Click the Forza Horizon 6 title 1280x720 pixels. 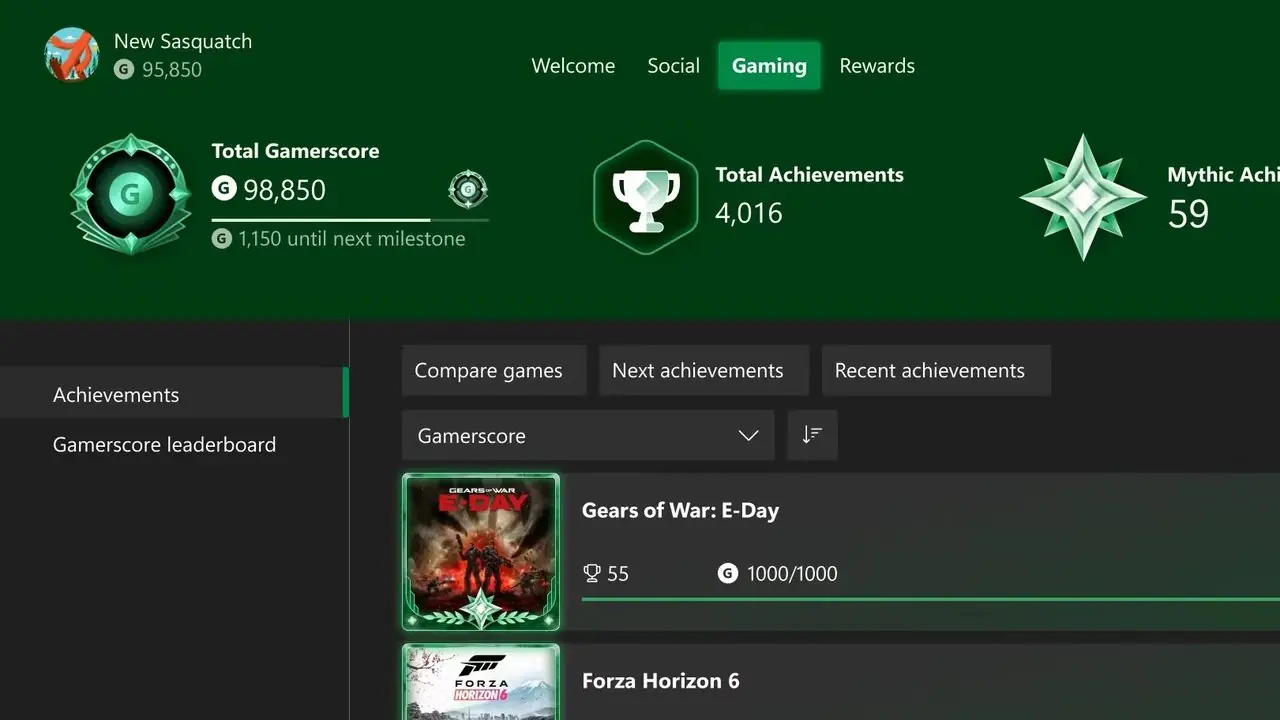point(661,681)
